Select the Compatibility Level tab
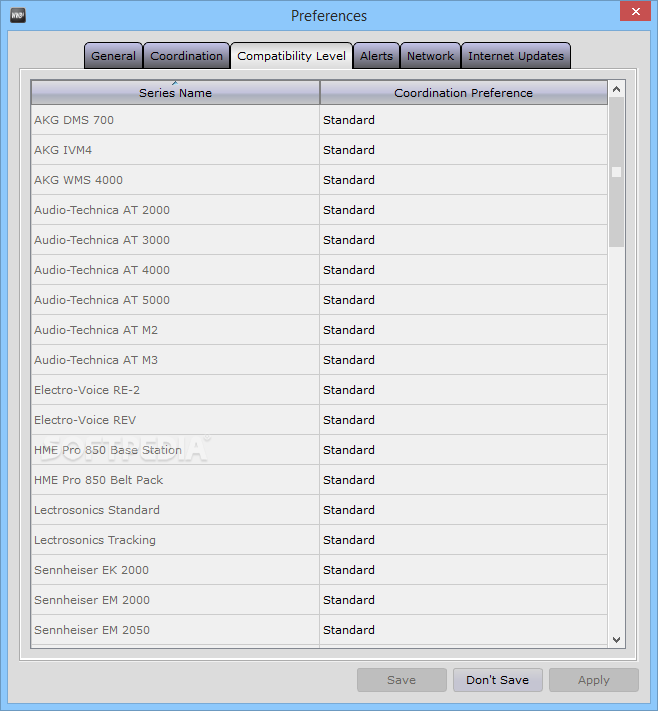The width and height of the screenshot is (658, 711). [x=292, y=56]
